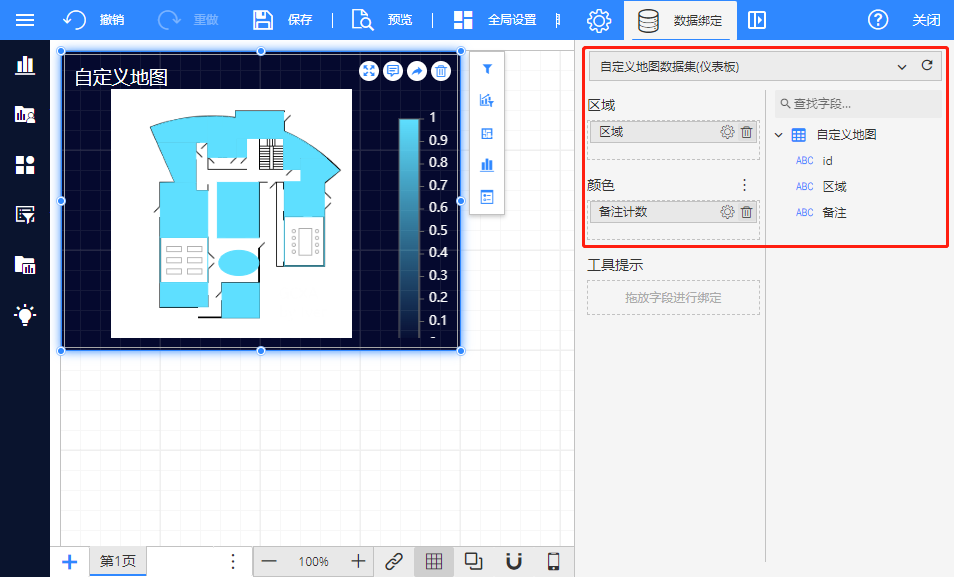Refresh the dataset with the reload icon
This screenshot has height=577, width=954.
[927, 66]
